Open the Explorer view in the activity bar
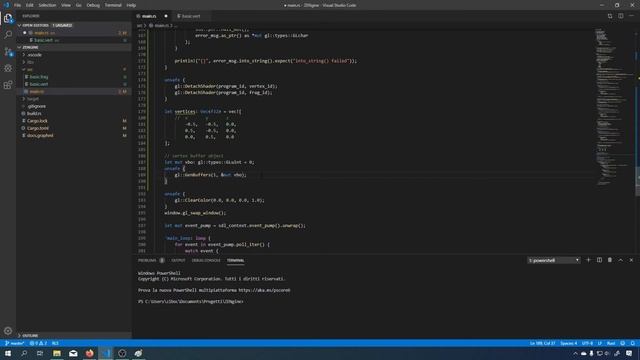 click(x=8, y=18)
